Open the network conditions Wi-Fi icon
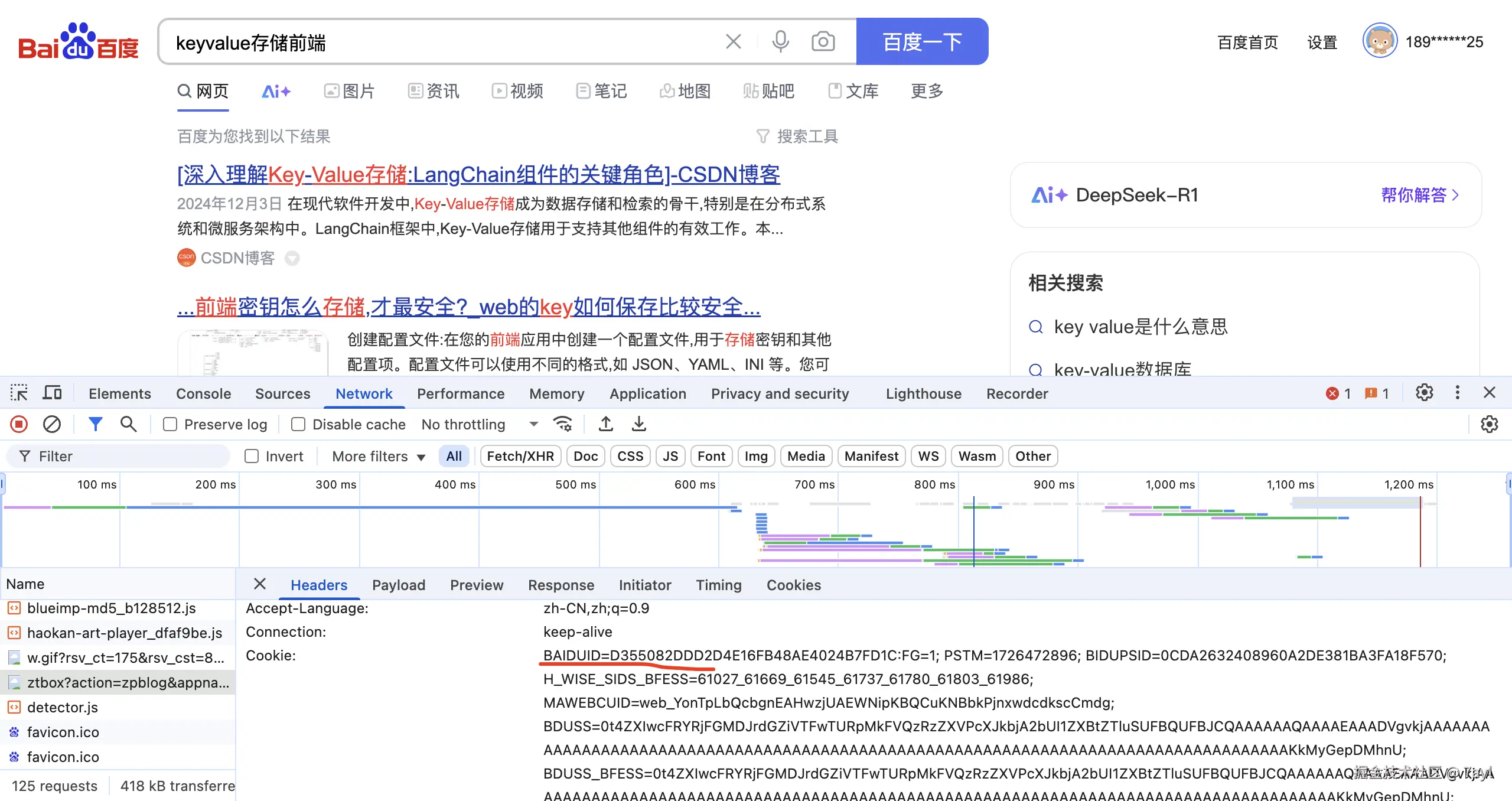This screenshot has width=1512, height=801. click(562, 424)
